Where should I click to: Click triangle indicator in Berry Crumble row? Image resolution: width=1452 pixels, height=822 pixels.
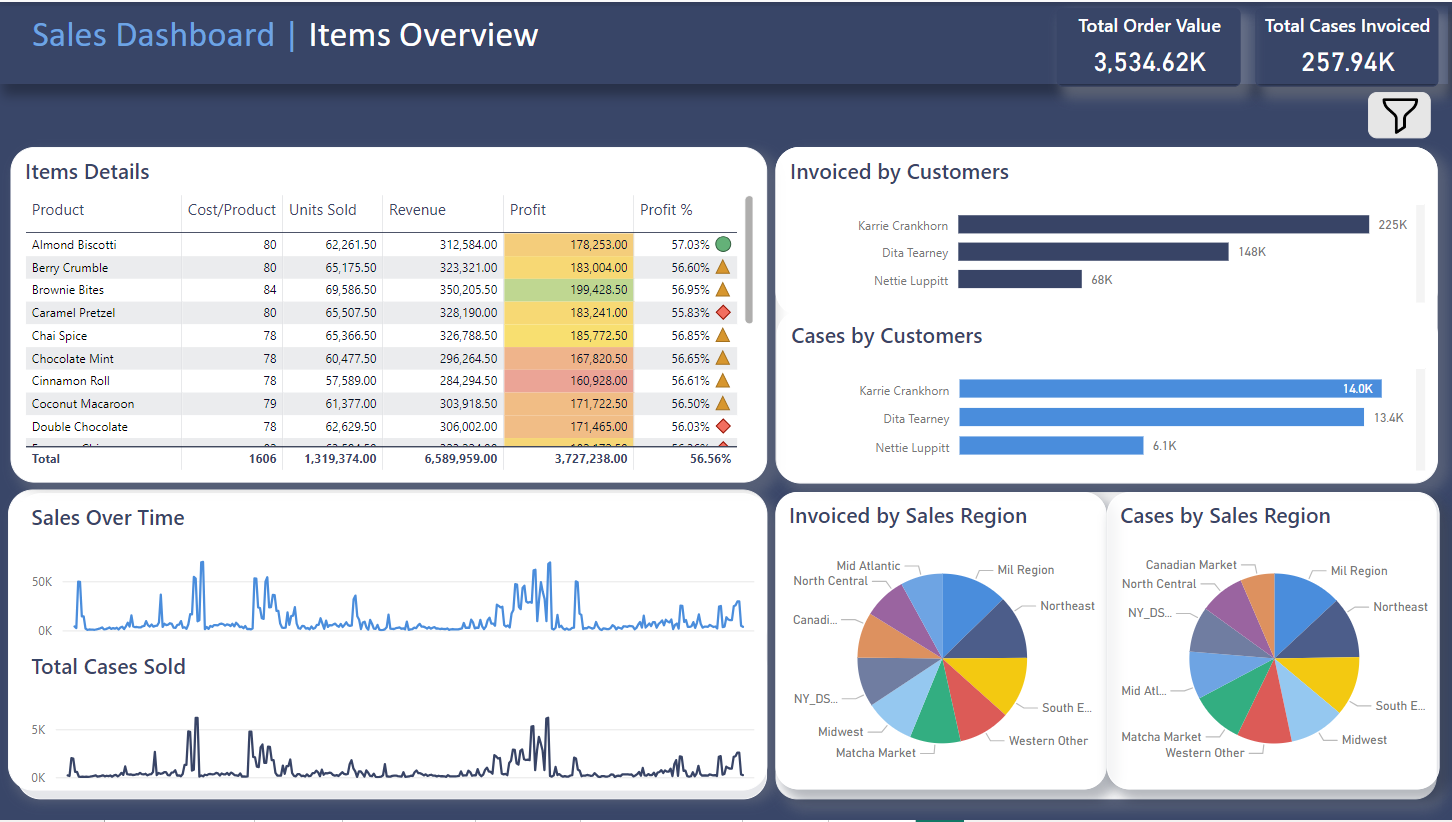(x=723, y=267)
